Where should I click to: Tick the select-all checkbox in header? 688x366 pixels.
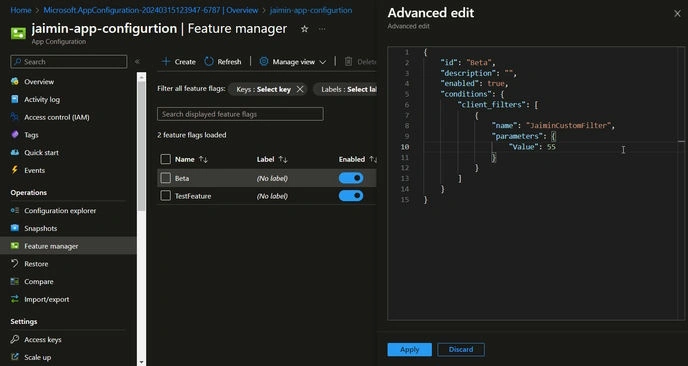pos(165,159)
